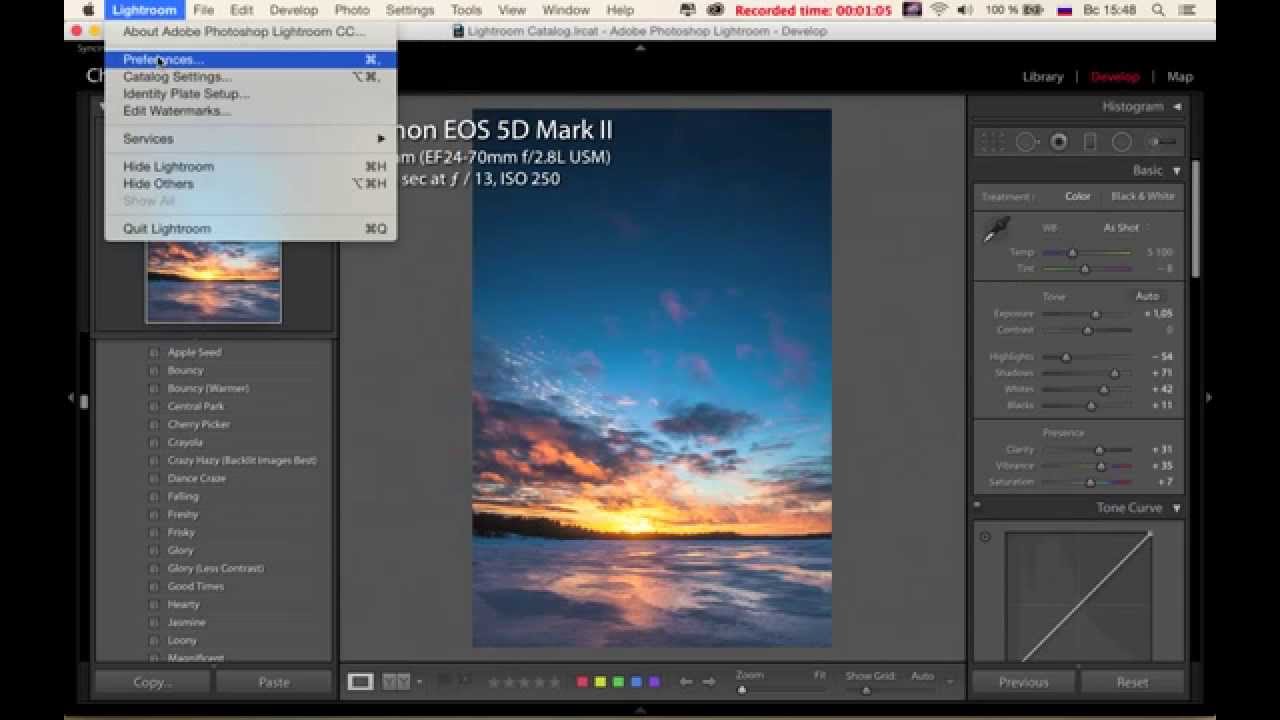This screenshot has width=1280, height=720.
Task: Toggle the Bouncy preset checkbox
Action: pos(154,370)
